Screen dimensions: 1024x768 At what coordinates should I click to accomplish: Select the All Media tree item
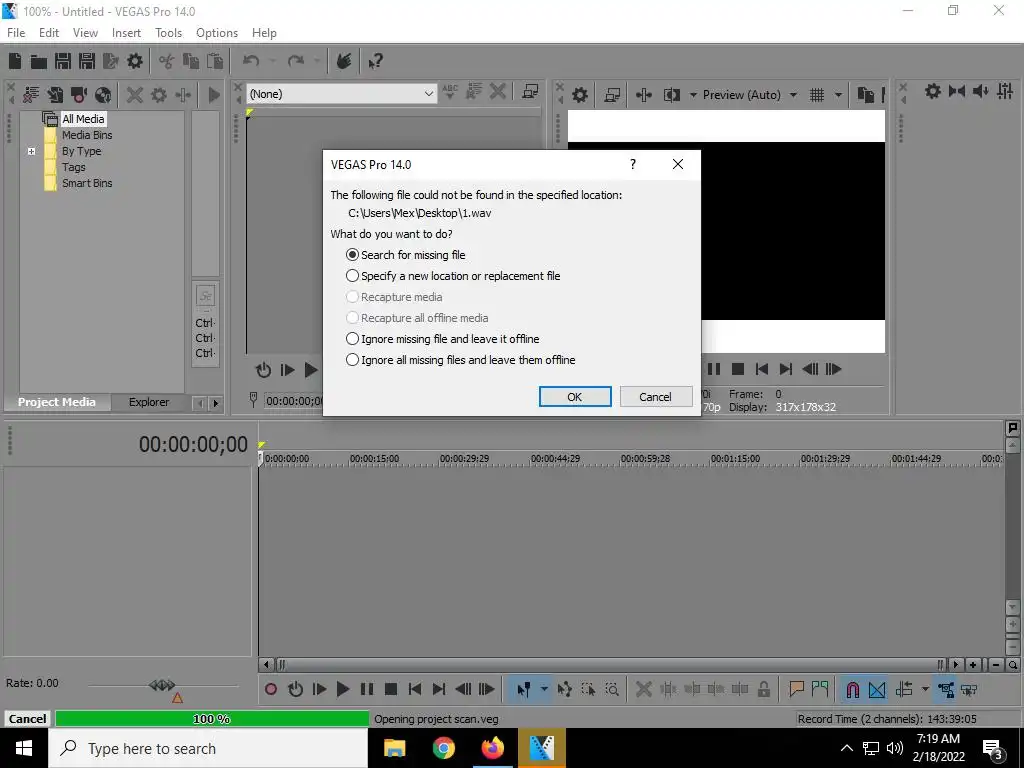pyautogui.click(x=83, y=119)
